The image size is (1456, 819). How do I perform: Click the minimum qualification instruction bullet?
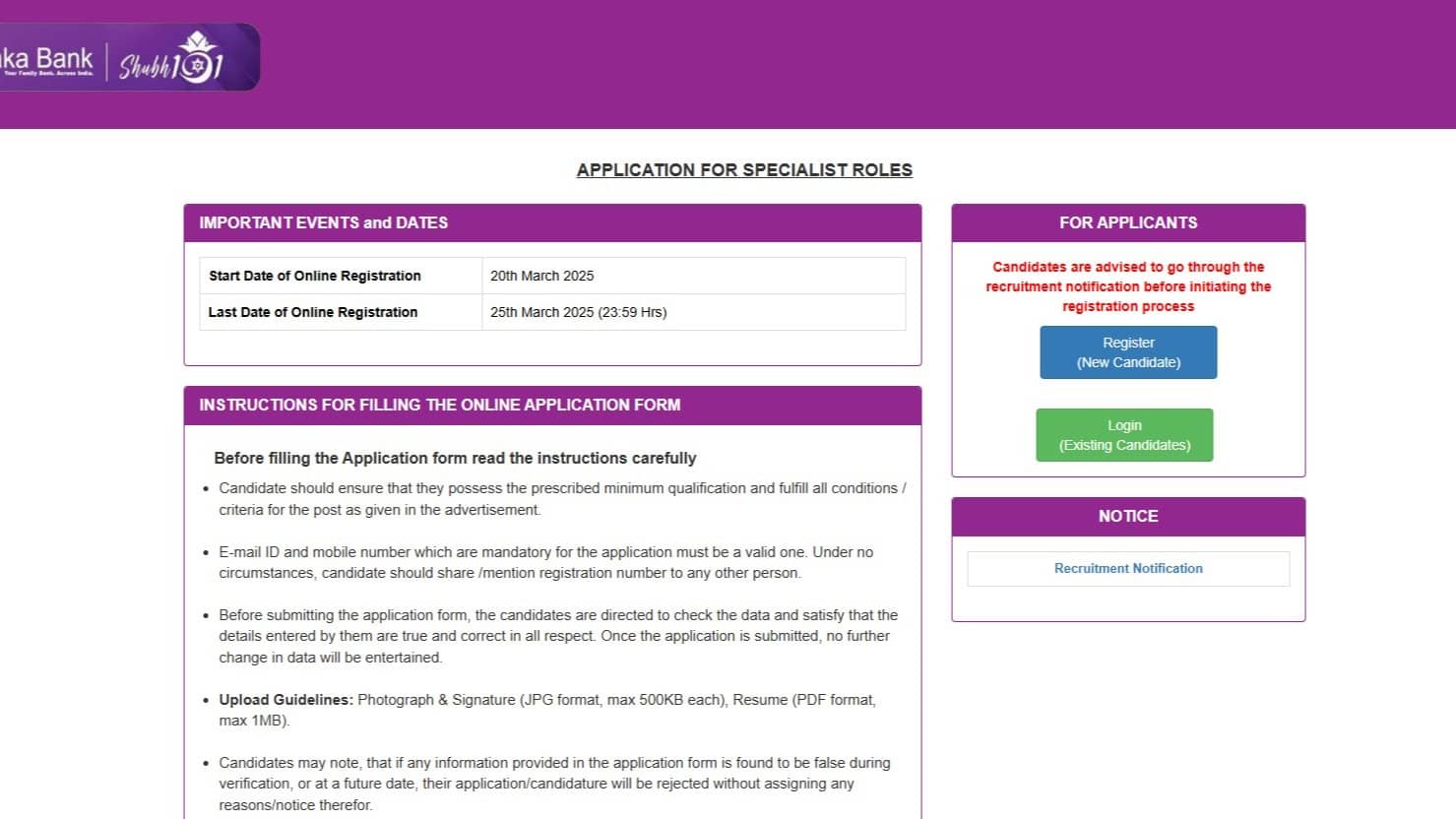[x=561, y=499]
